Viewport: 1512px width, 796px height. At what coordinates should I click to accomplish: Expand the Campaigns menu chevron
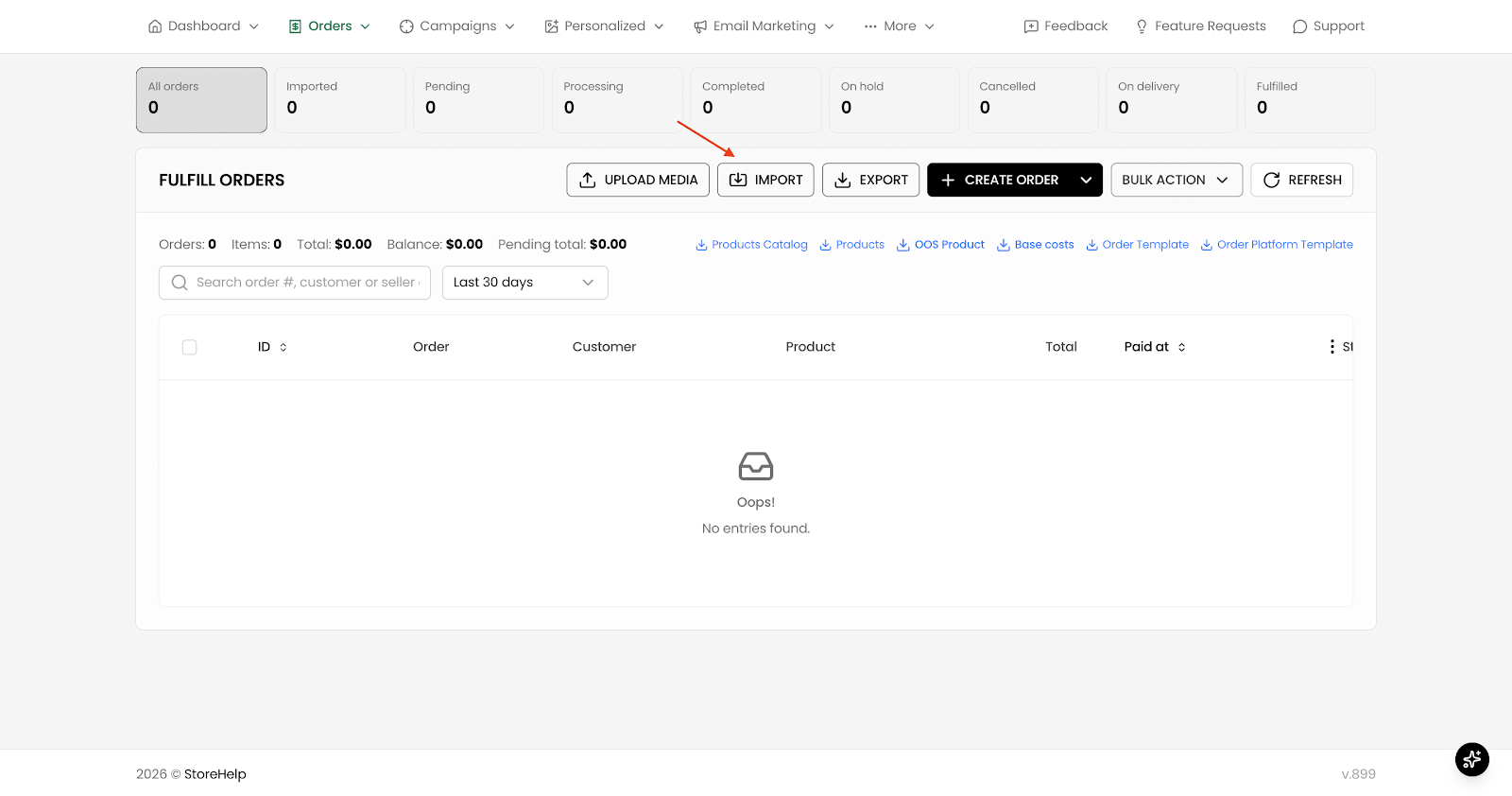(x=509, y=26)
